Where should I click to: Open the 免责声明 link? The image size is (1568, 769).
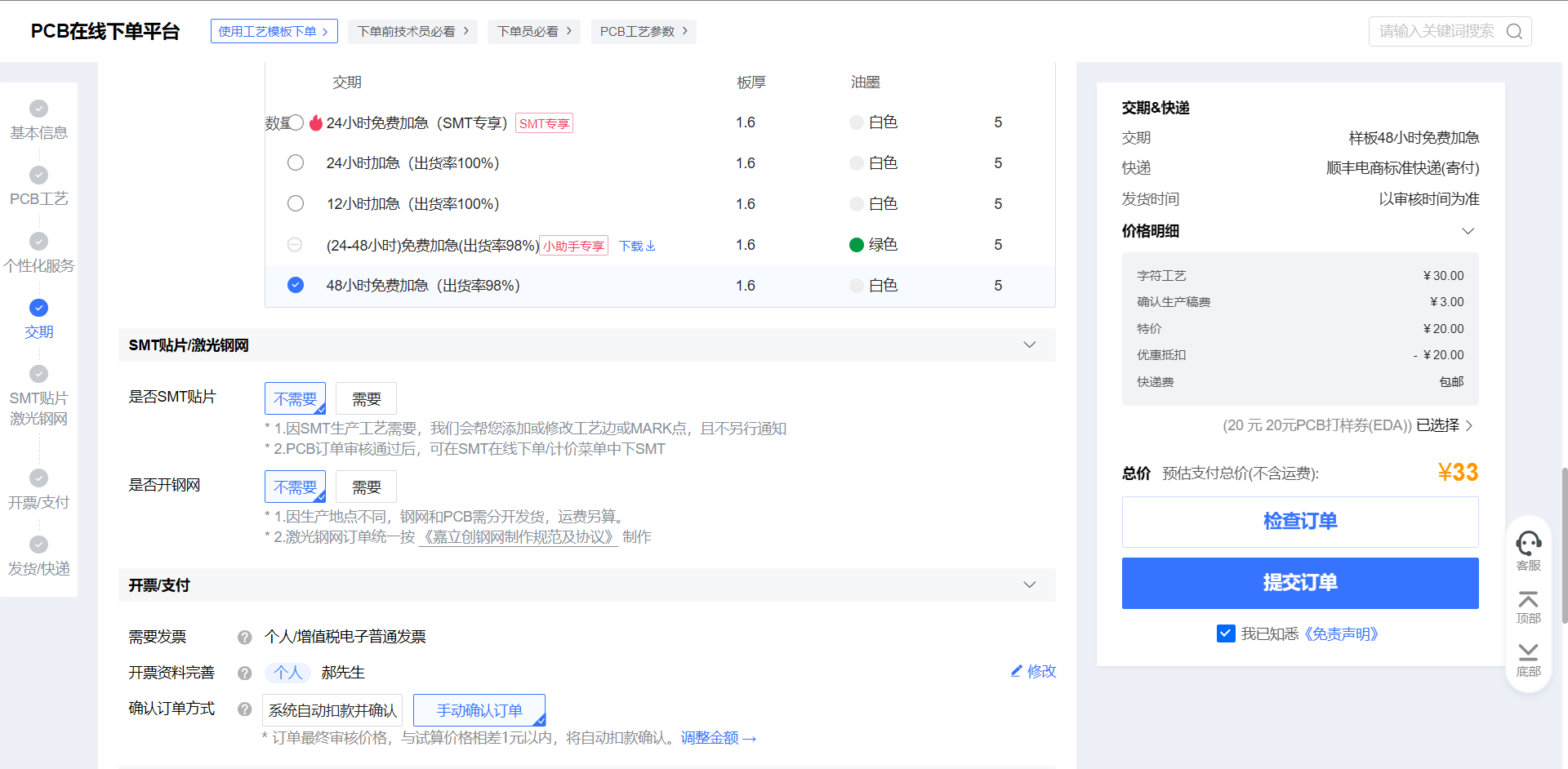[1340, 634]
